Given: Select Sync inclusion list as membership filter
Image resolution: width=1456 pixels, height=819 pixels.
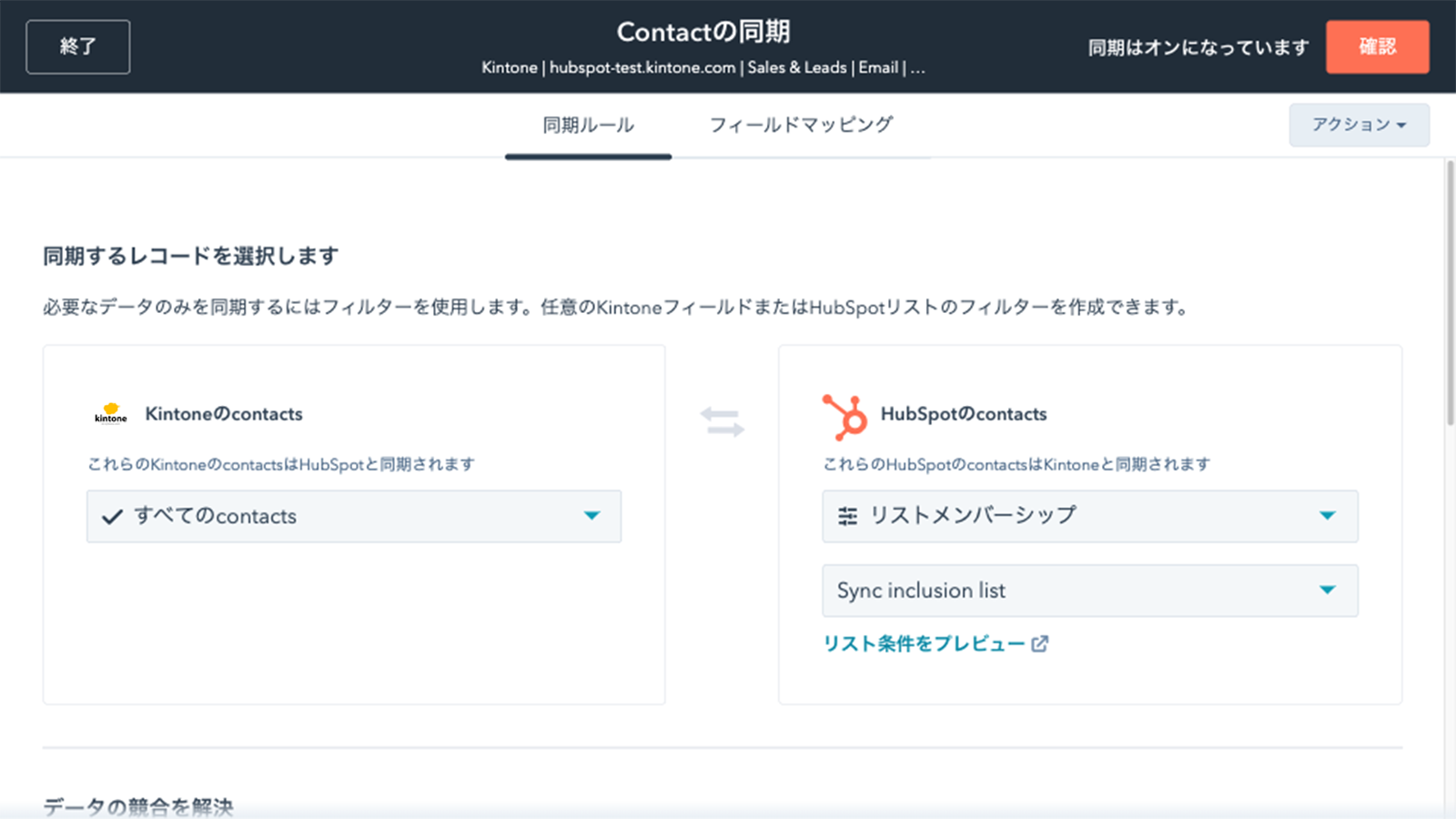Looking at the screenshot, I should pos(921,590).
